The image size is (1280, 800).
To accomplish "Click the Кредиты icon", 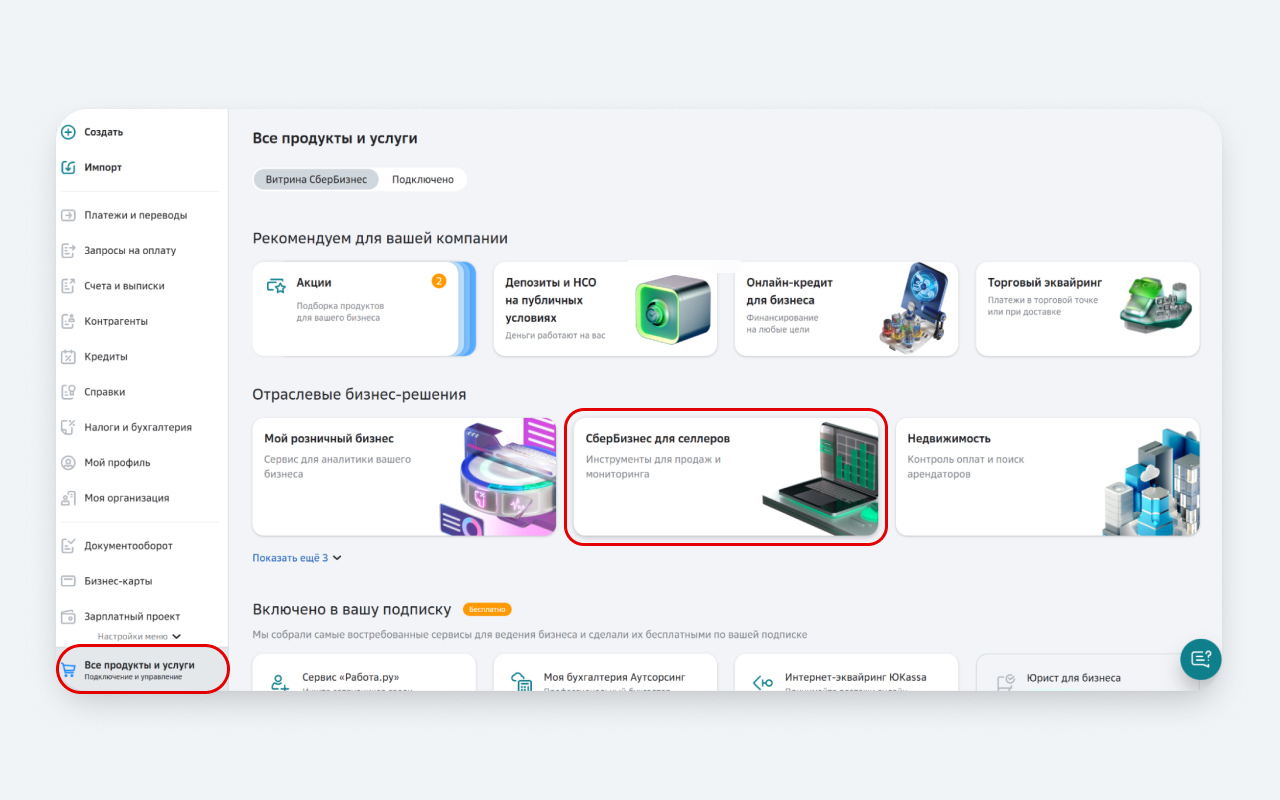I will click(68, 357).
